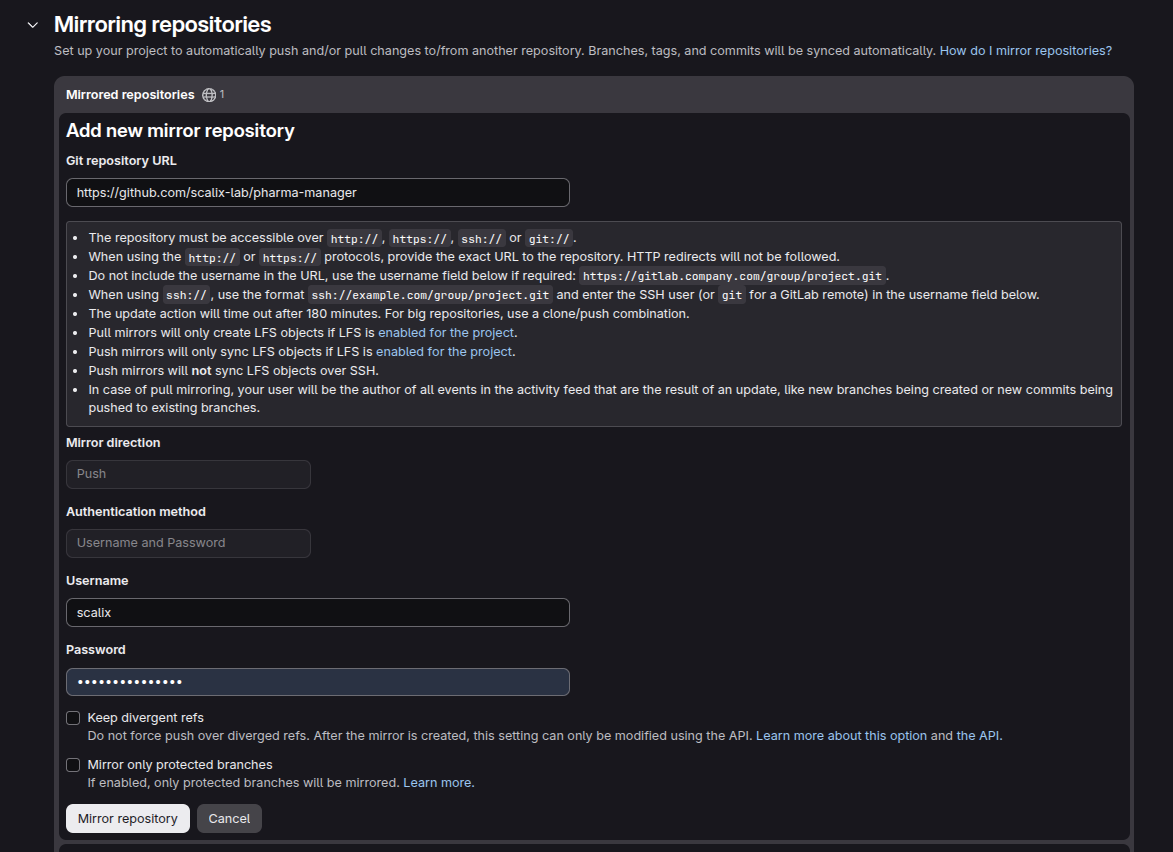Open Learn more link for protected branches

[x=437, y=782]
